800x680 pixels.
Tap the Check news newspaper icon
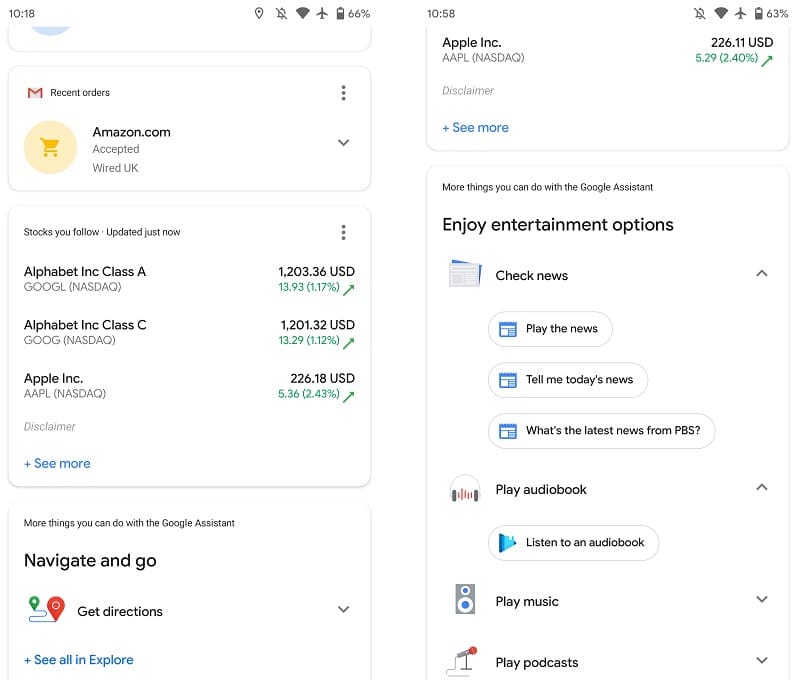[465, 273]
